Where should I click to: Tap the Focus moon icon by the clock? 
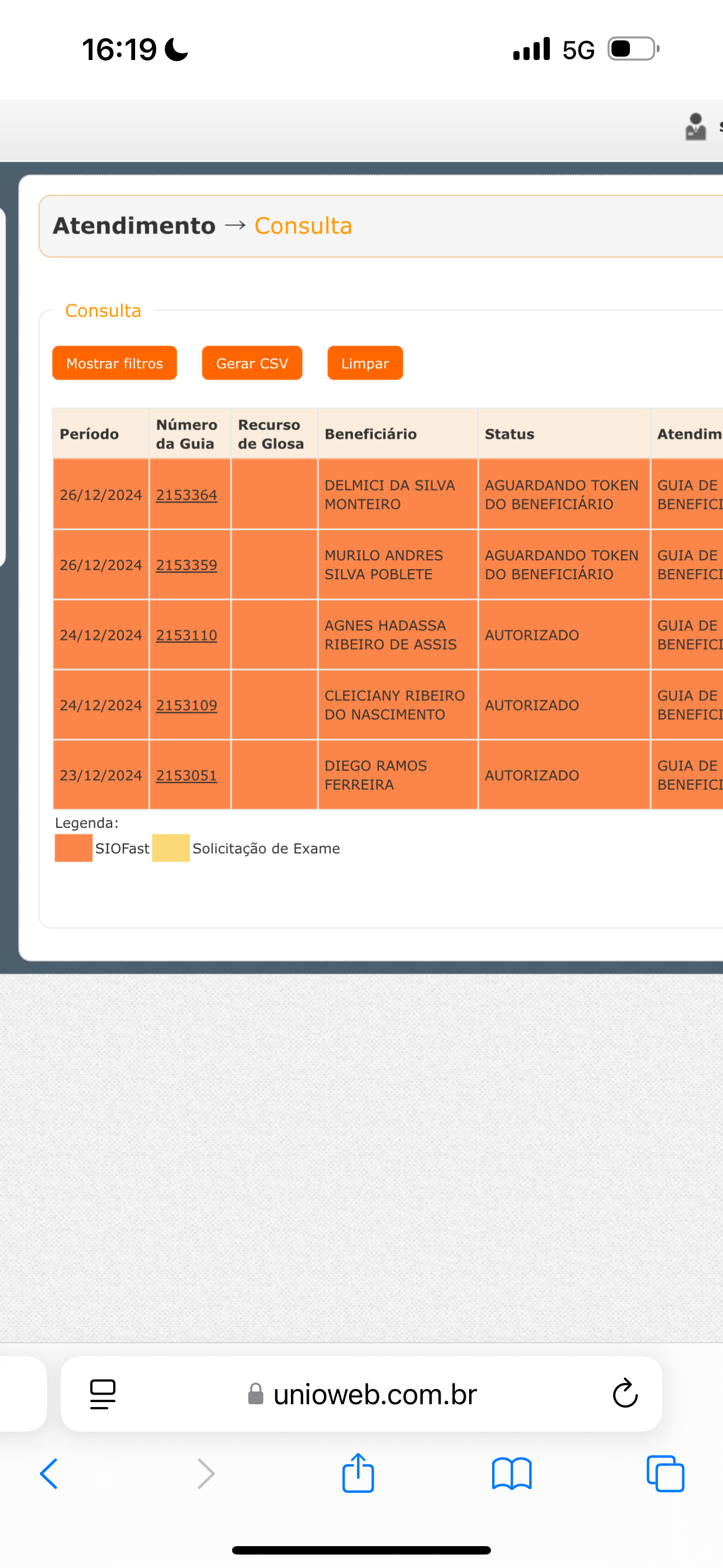click(x=177, y=49)
